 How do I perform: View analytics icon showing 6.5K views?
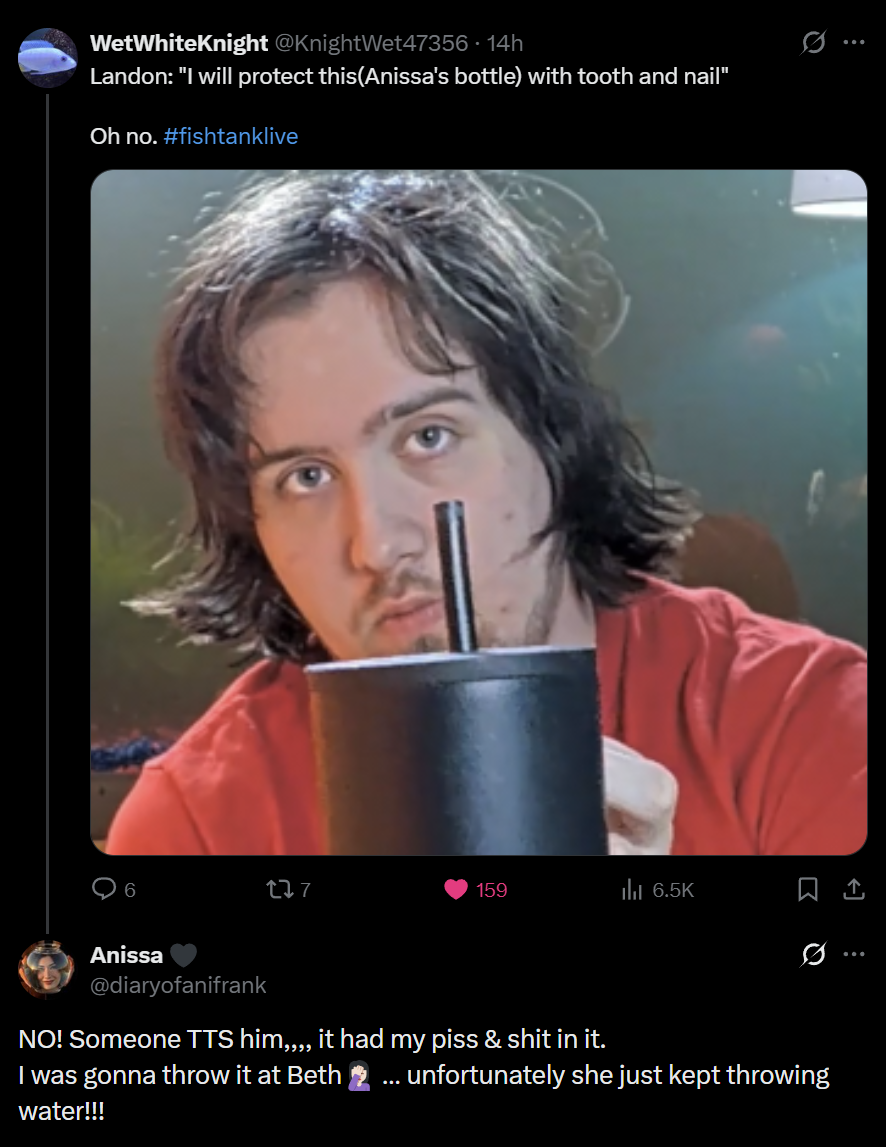pyautogui.click(x=631, y=890)
